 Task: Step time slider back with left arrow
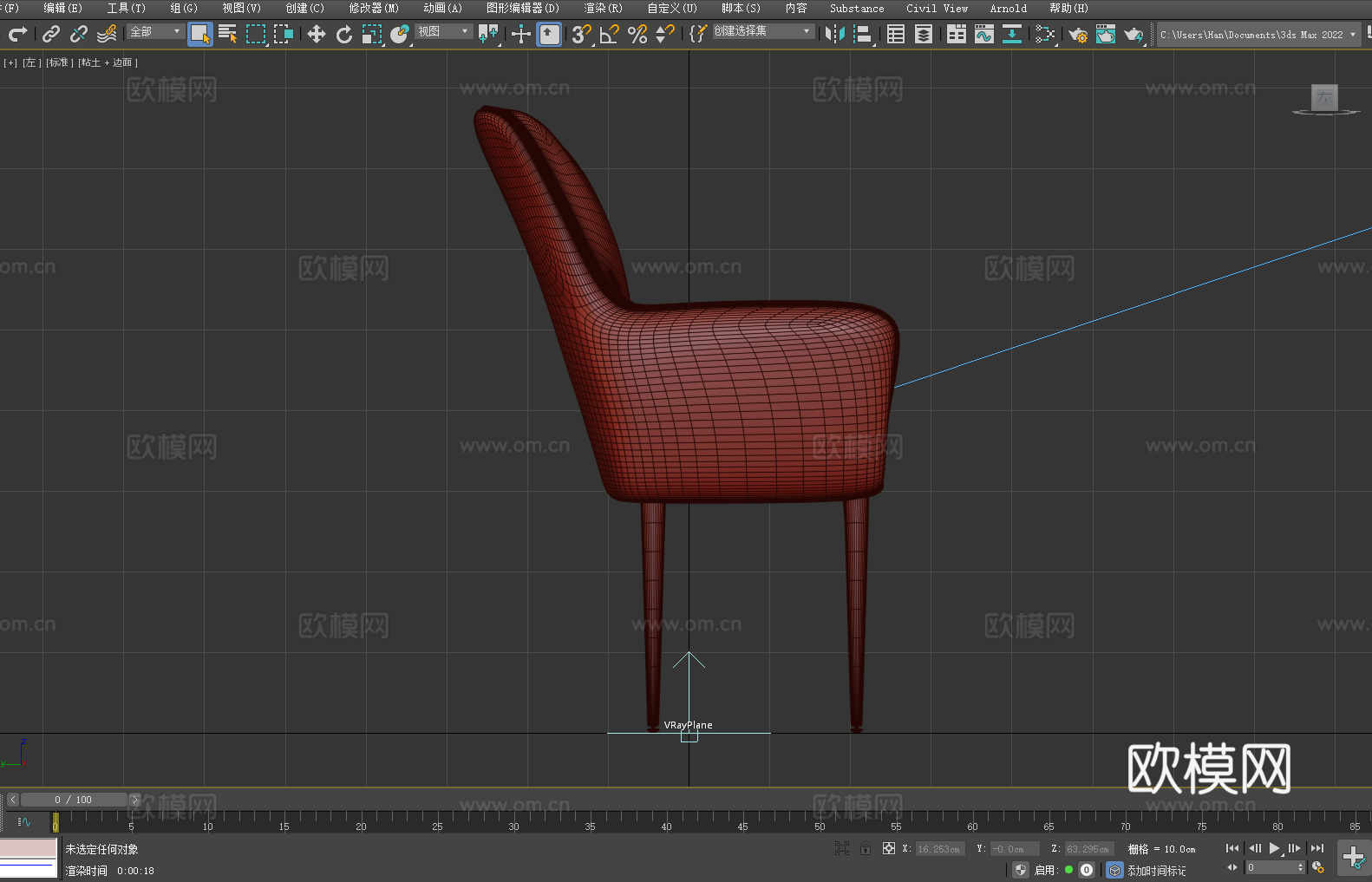click(x=12, y=800)
